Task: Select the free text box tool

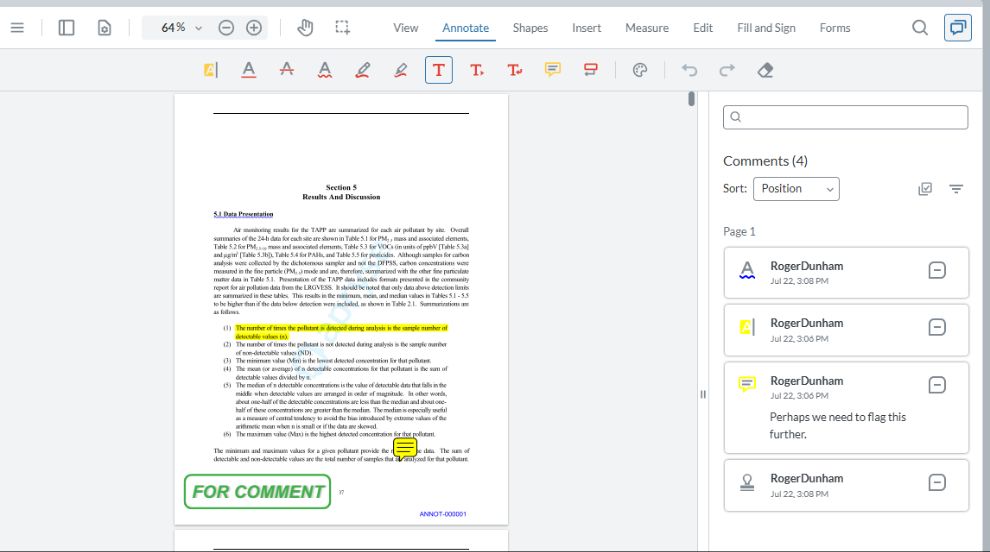Action: (439, 70)
